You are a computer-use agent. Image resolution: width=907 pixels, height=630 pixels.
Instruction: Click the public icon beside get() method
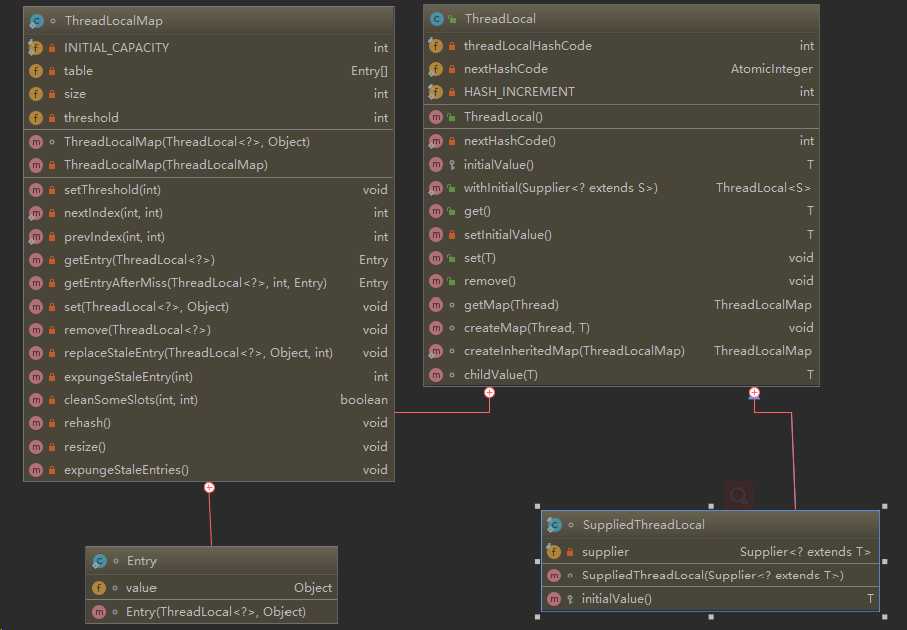452,211
